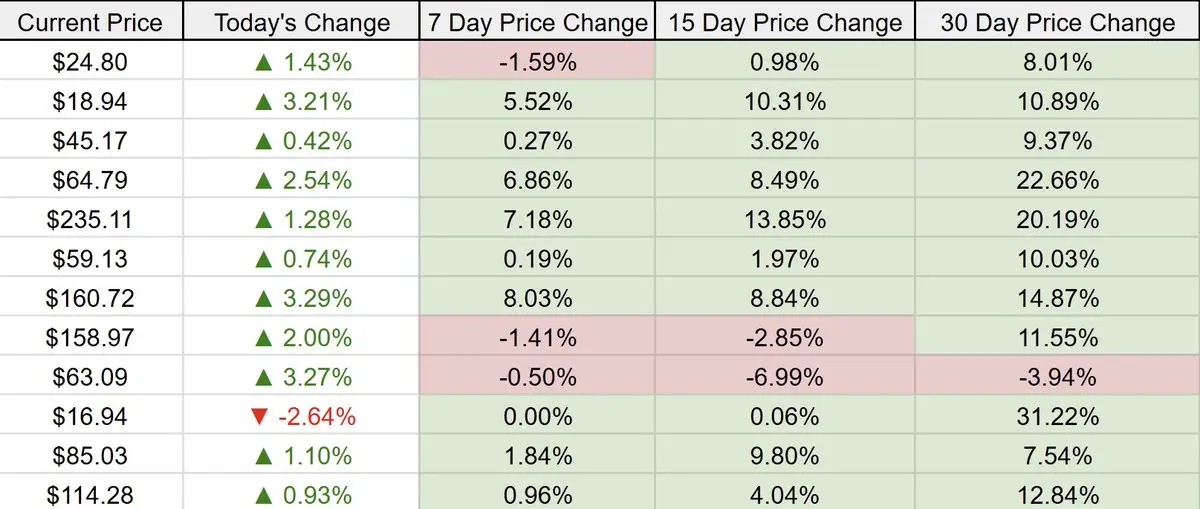Click the green triangle next to 2.54%
The width and height of the screenshot is (1200, 509).
coord(264,181)
